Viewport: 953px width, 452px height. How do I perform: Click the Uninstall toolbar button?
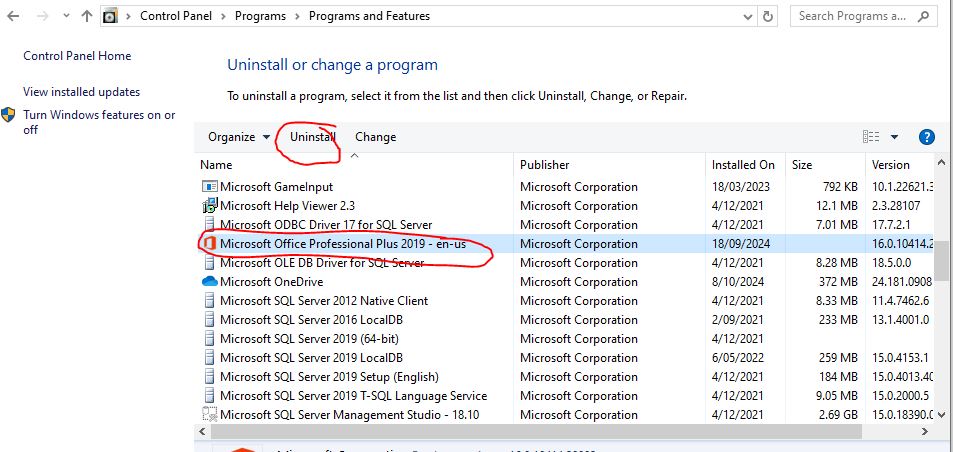312,137
